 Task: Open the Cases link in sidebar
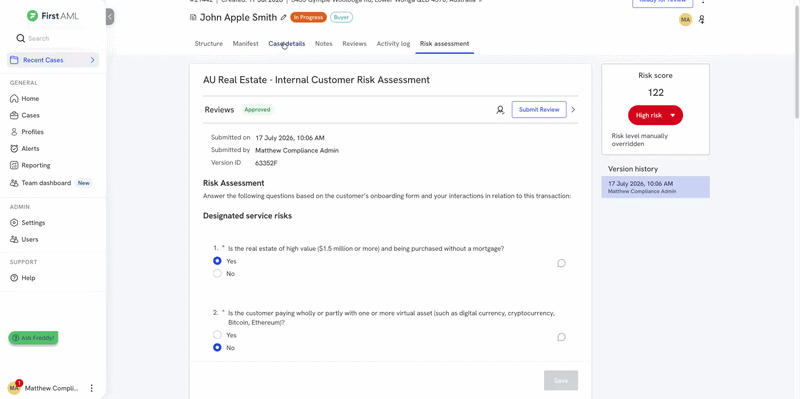(31, 115)
